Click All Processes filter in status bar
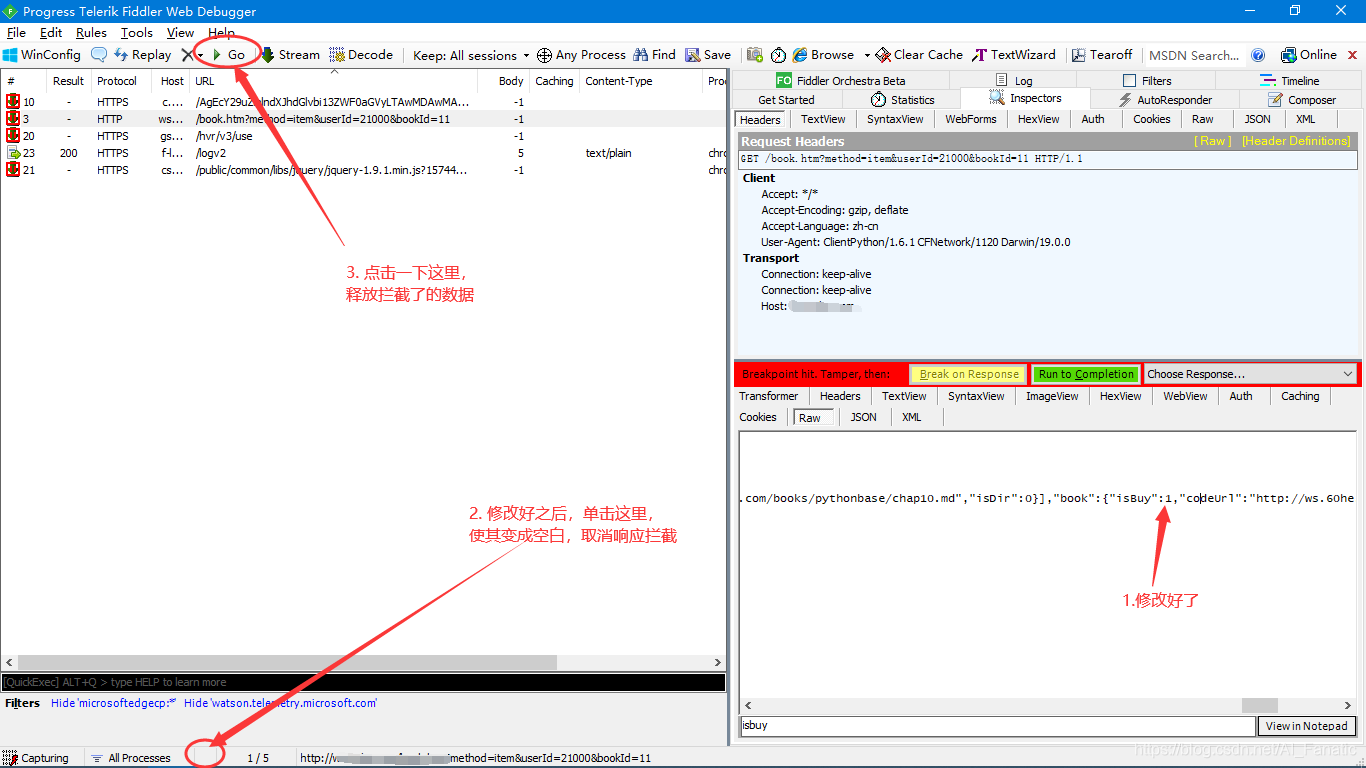 tap(131, 758)
